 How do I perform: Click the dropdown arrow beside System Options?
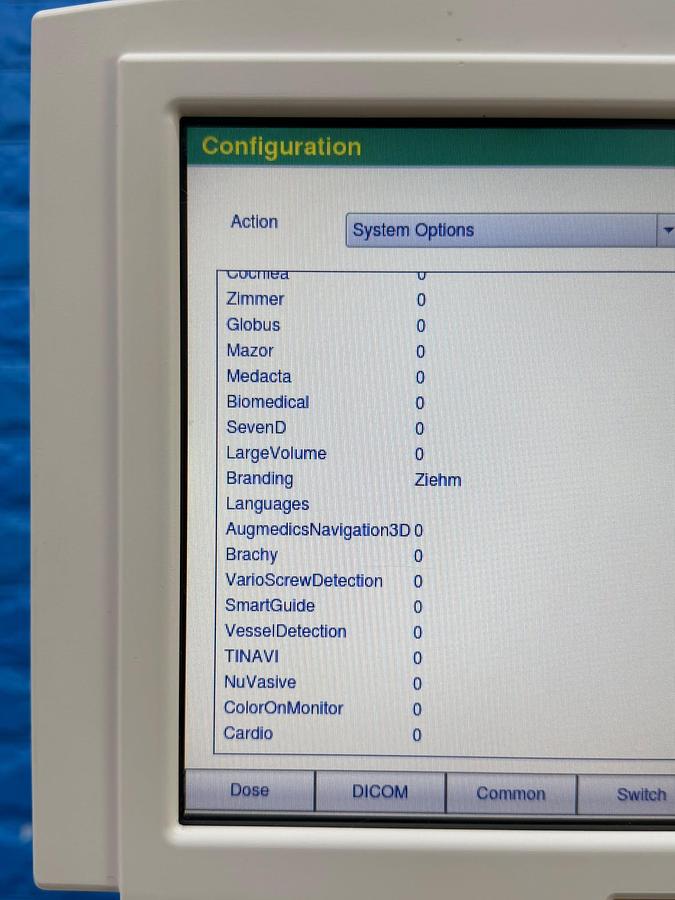pos(666,230)
